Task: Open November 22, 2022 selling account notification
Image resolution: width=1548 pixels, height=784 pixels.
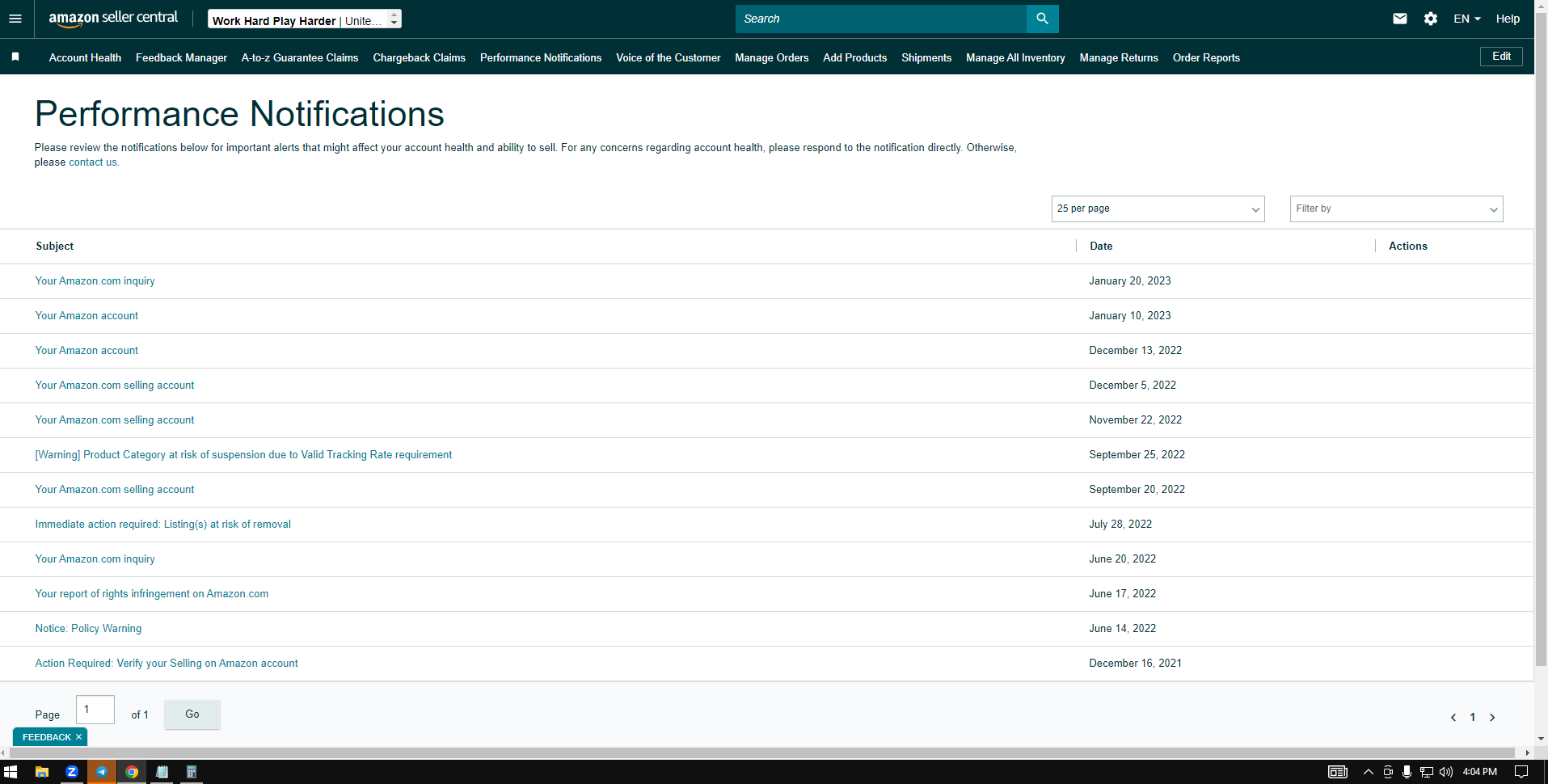Action: 114,420
